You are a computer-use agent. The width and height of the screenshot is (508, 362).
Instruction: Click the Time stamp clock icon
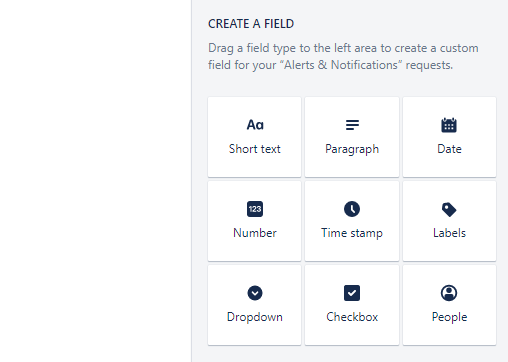pos(352,209)
